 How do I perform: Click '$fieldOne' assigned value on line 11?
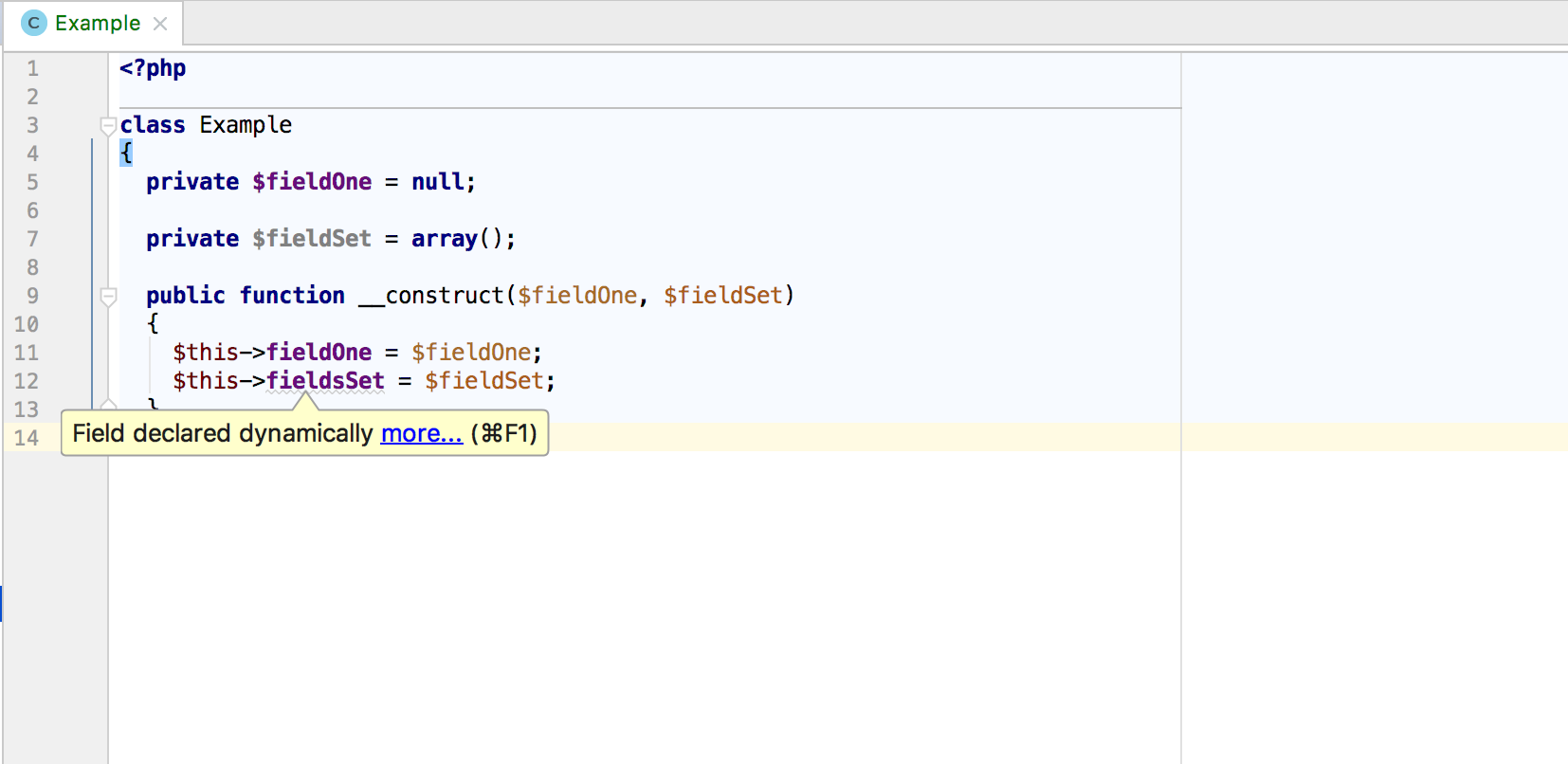(x=471, y=353)
